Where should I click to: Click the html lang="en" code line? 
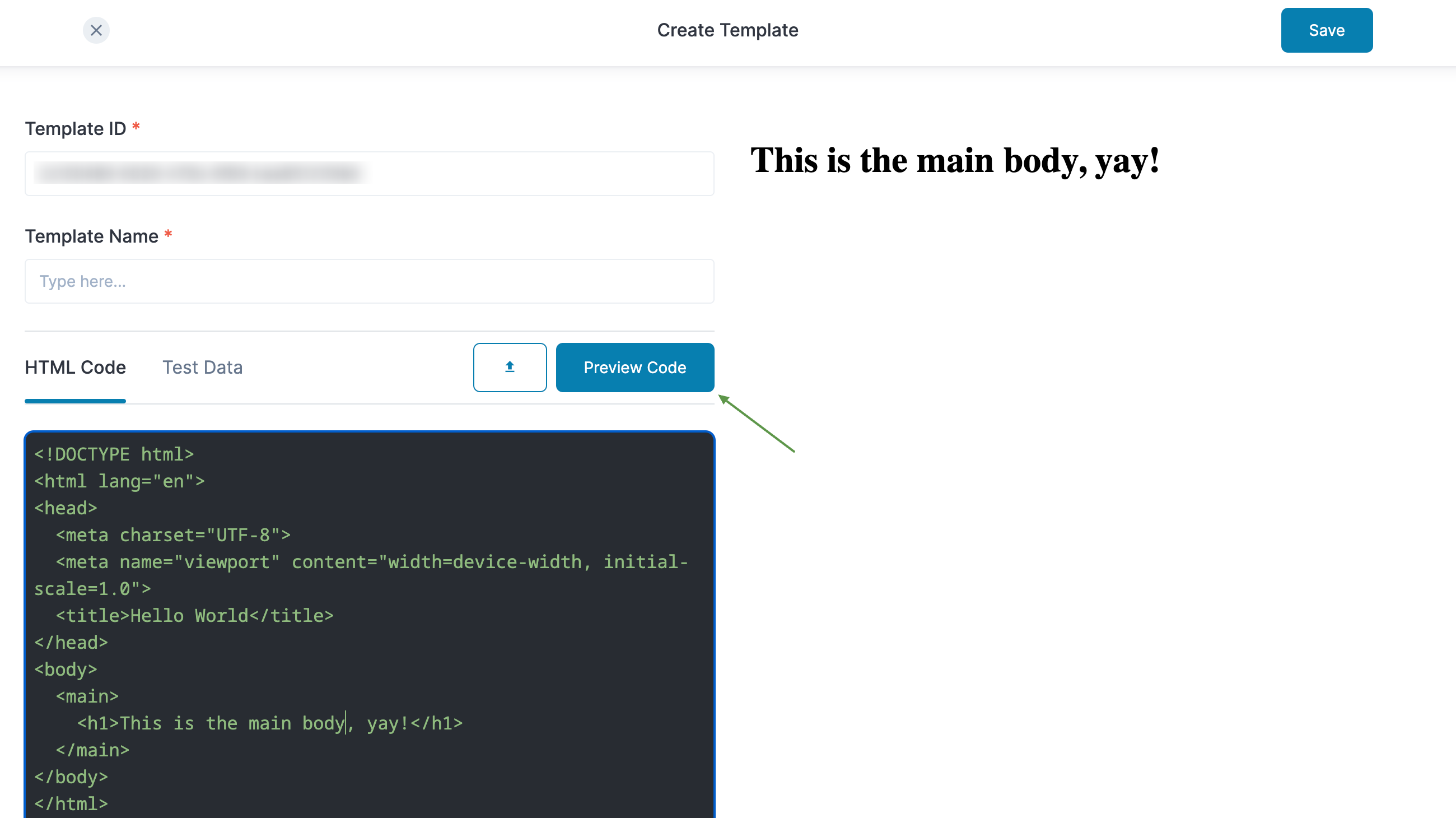point(119,481)
